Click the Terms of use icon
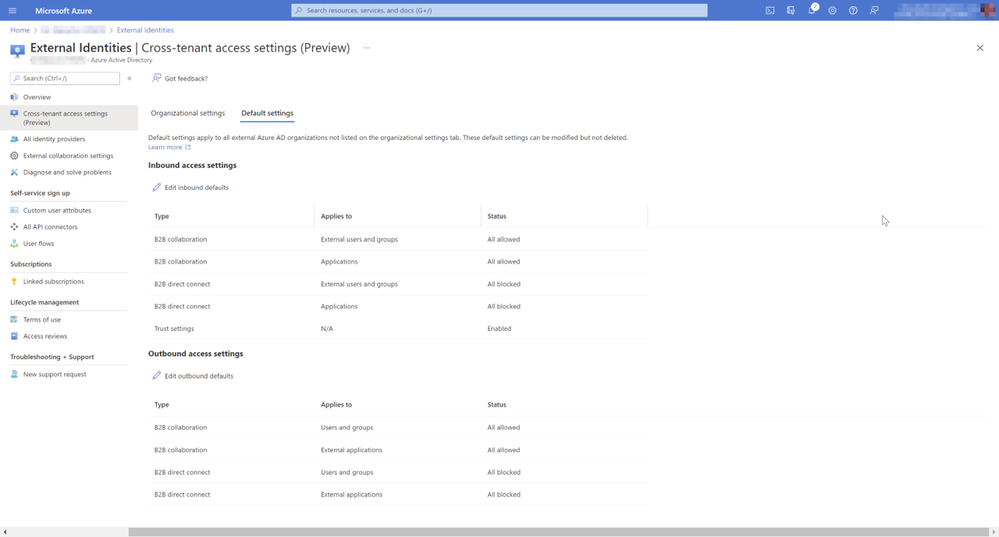Viewport: 999px width, 537px height. (x=14, y=320)
